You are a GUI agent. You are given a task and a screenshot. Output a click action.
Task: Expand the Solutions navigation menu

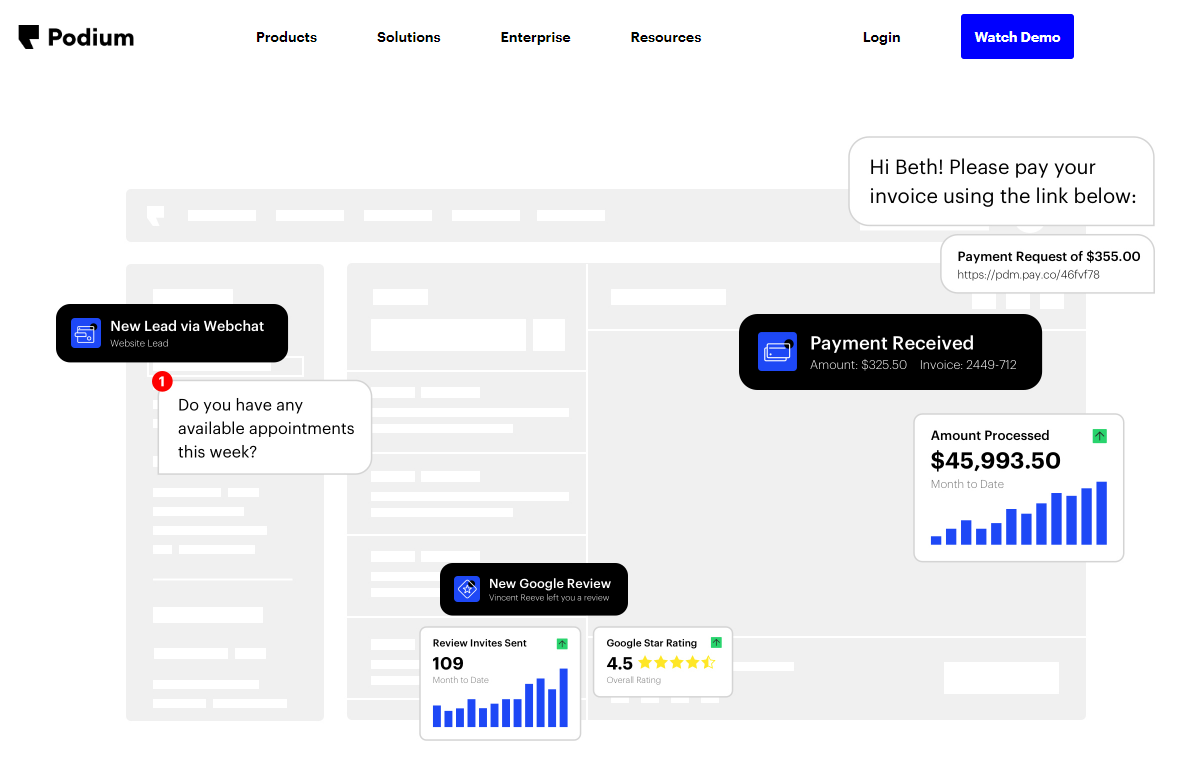pos(408,37)
